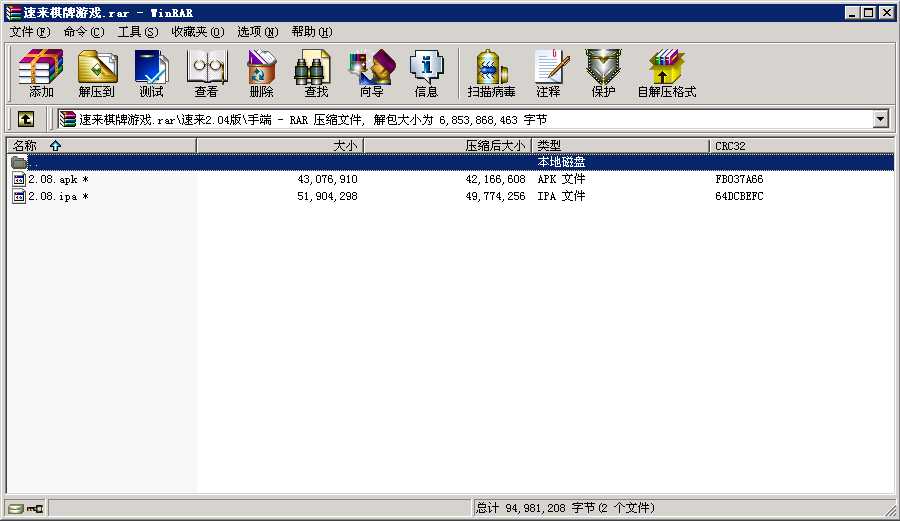The height and width of the screenshot is (521, 900).
Task: Click the size value 51,904,298
Action: click(x=327, y=196)
